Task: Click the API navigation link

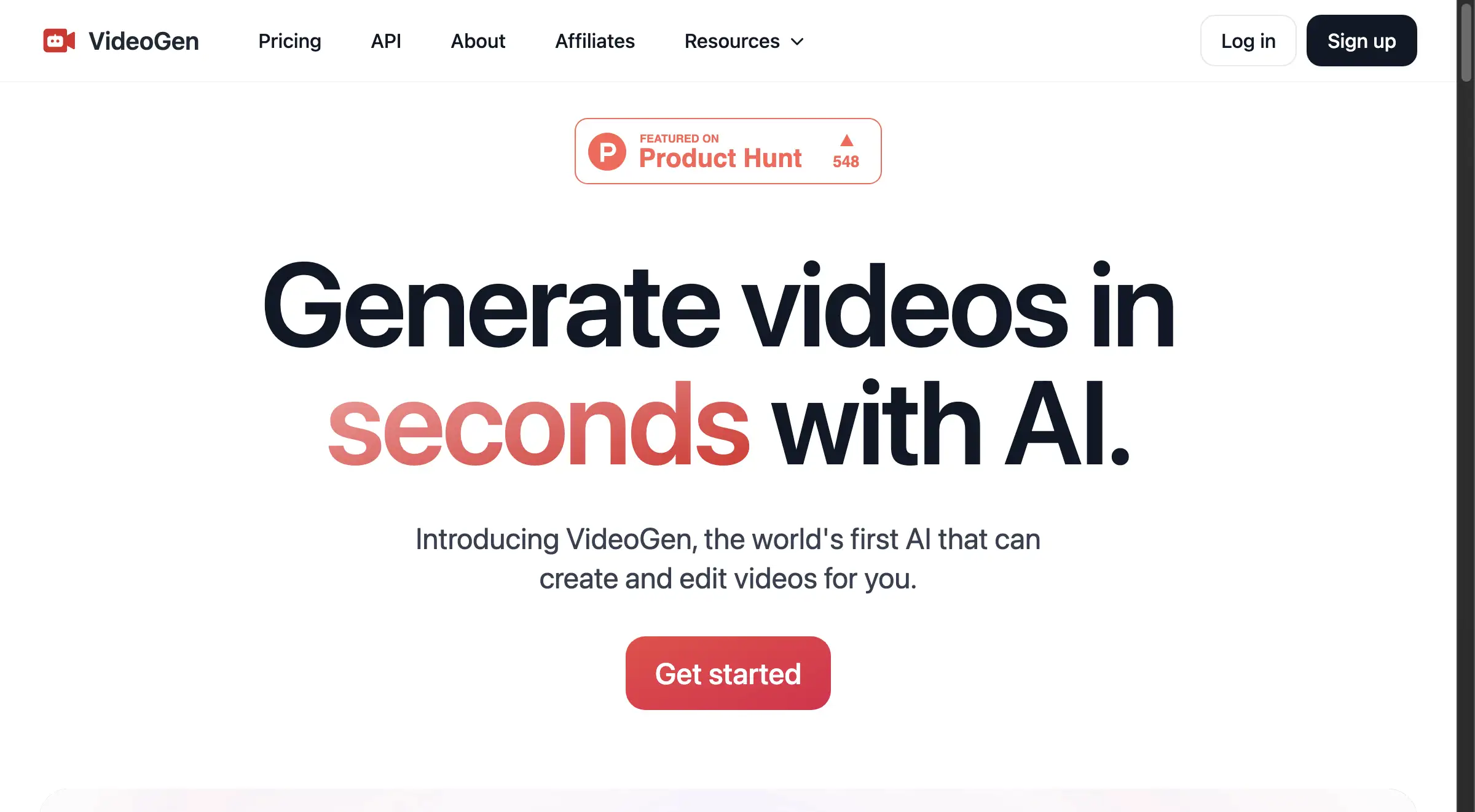Action: pos(385,40)
